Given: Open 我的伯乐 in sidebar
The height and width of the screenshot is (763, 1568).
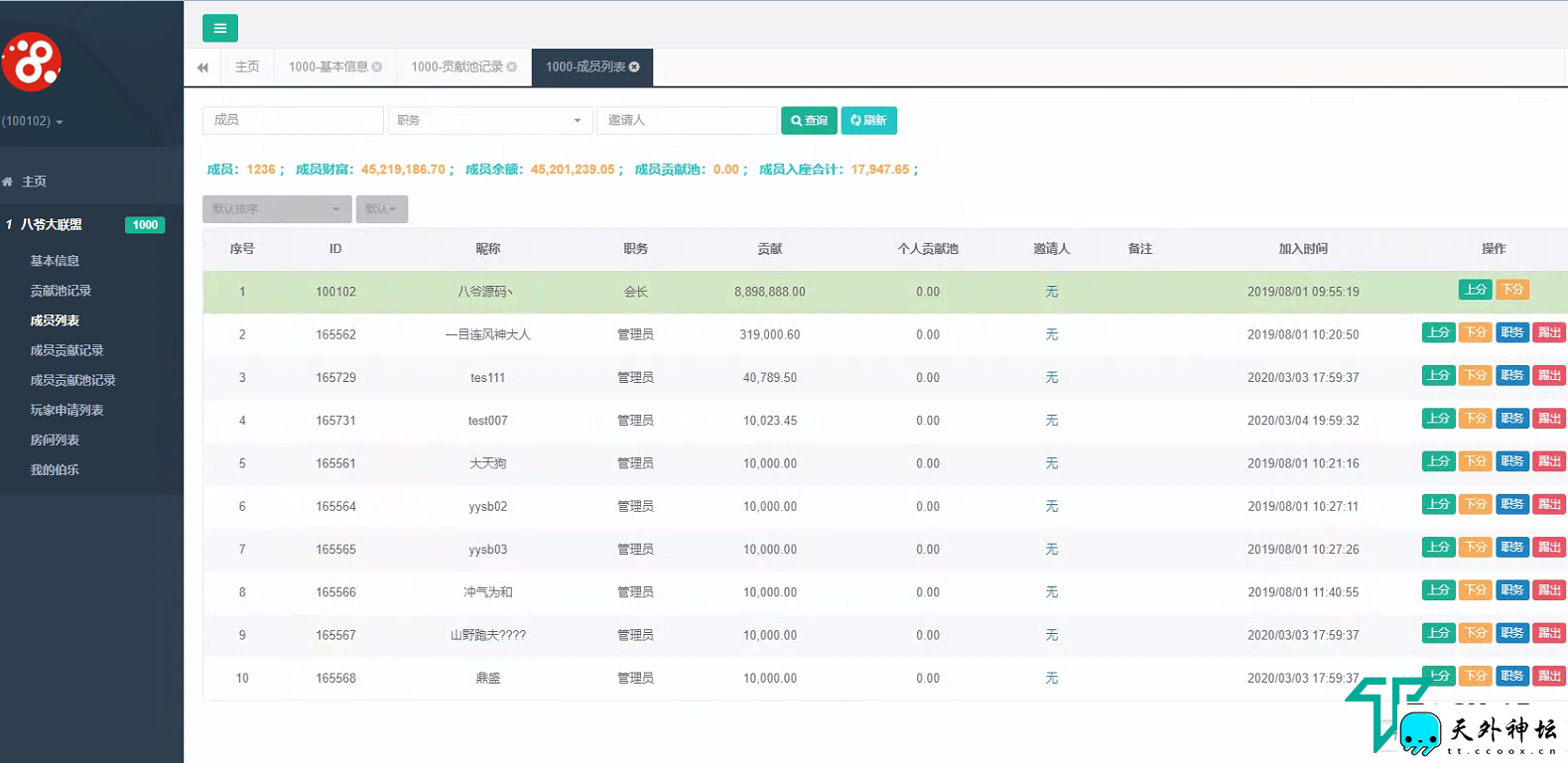Looking at the screenshot, I should (x=55, y=469).
